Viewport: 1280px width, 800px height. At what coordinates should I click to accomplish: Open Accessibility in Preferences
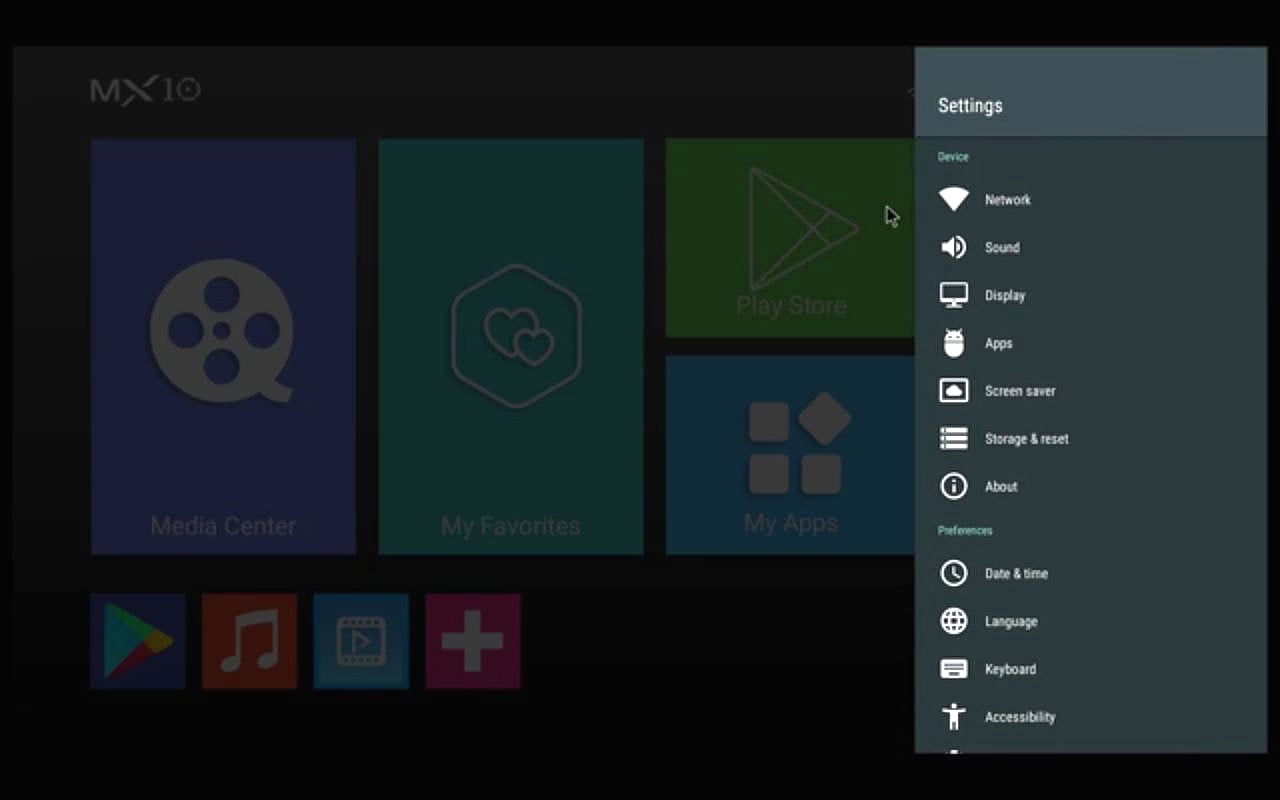(x=1090, y=717)
